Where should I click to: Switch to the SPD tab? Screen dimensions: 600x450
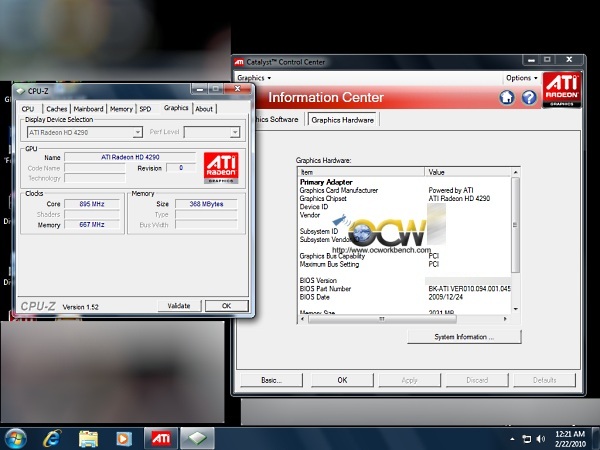(x=145, y=109)
